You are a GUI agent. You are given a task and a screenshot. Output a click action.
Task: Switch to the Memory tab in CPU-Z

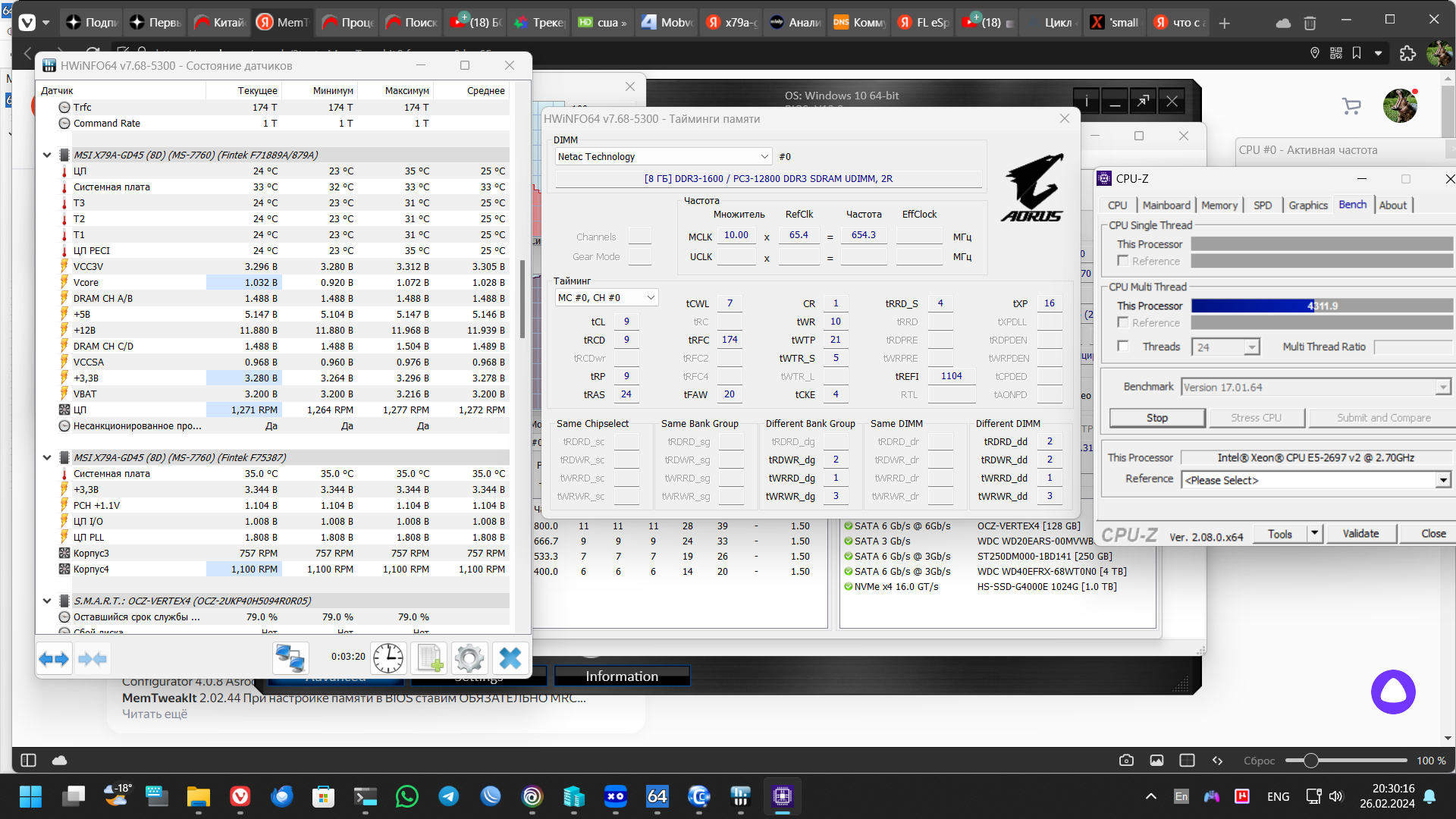(1219, 206)
